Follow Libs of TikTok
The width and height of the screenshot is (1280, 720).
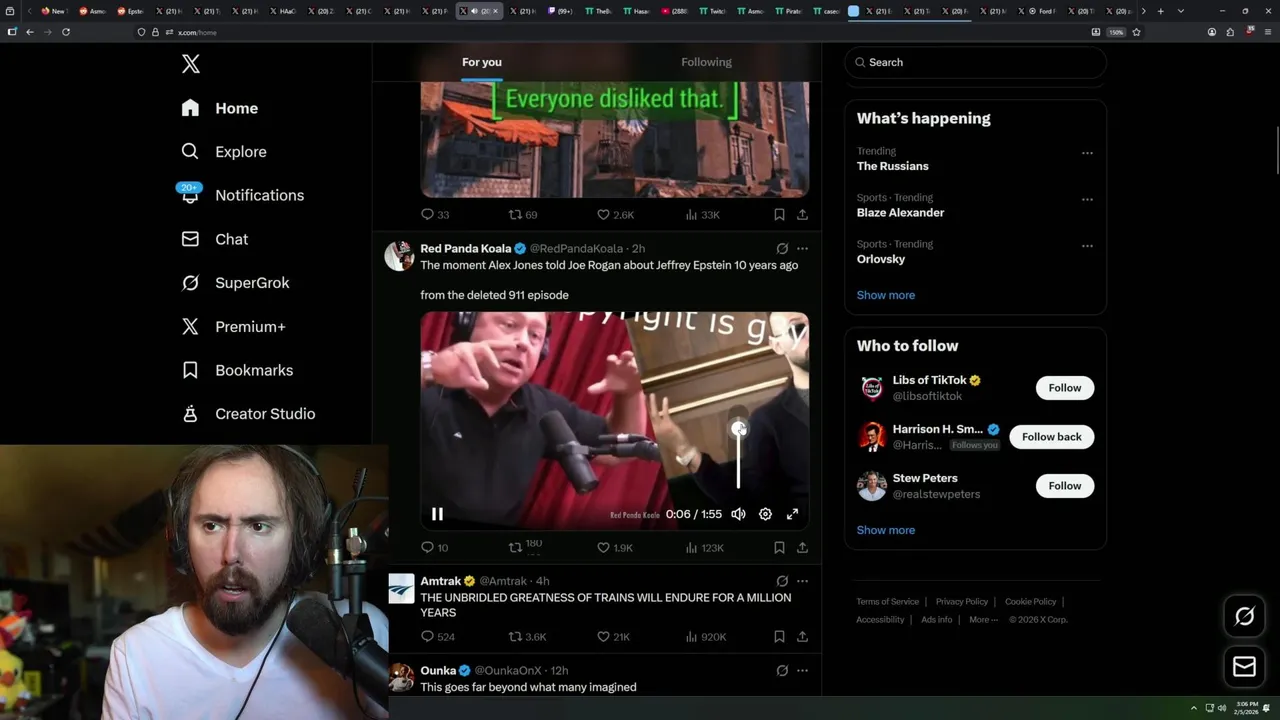1065,388
